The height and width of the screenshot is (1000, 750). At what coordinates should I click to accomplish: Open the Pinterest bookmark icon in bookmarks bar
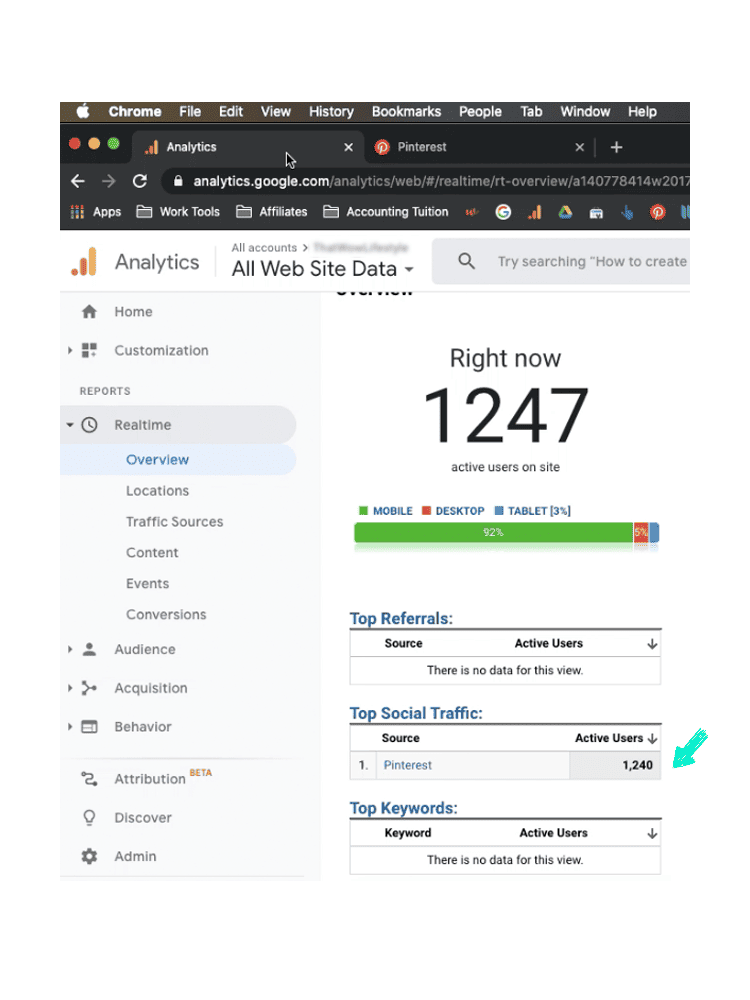(x=658, y=212)
